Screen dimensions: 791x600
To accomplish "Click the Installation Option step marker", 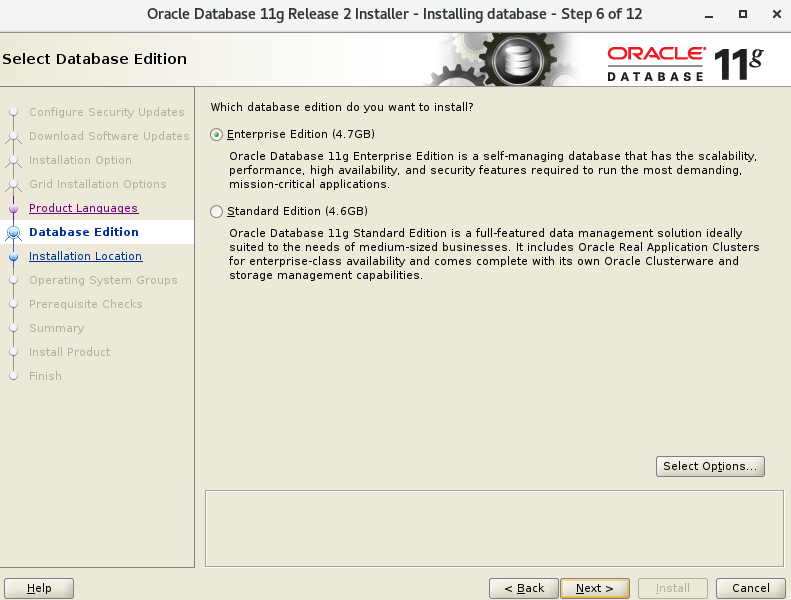I will [x=14, y=161].
